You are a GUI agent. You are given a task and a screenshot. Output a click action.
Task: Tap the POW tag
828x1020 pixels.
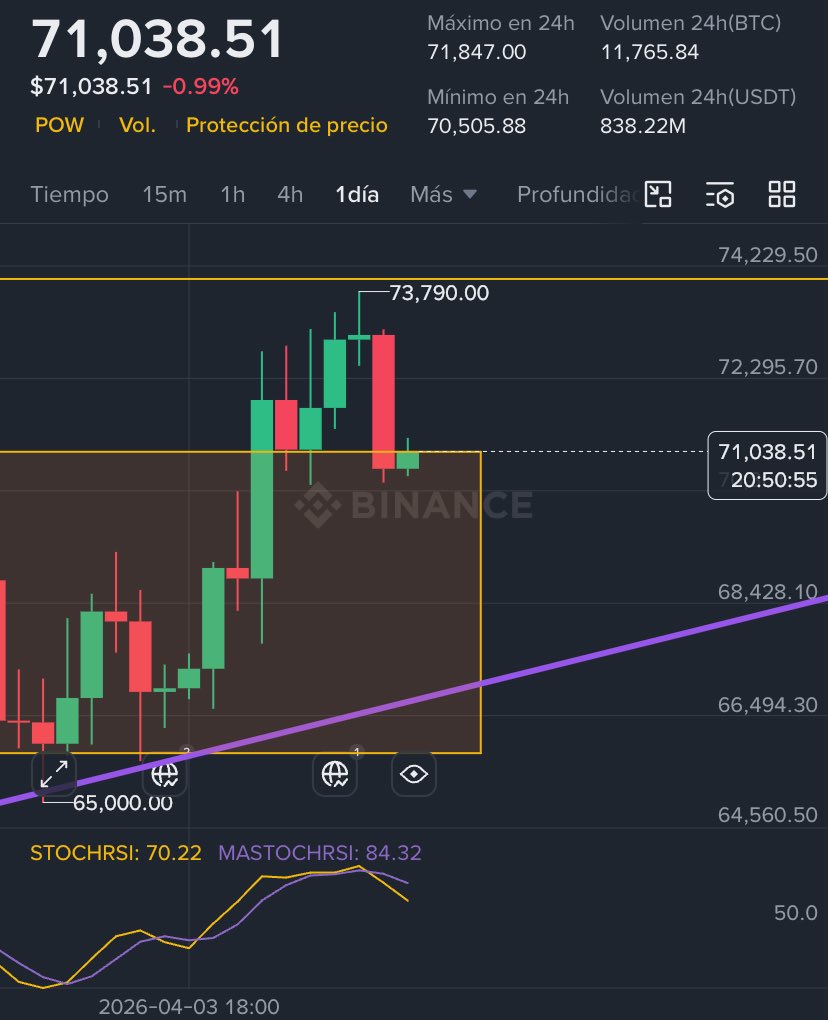(59, 124)
